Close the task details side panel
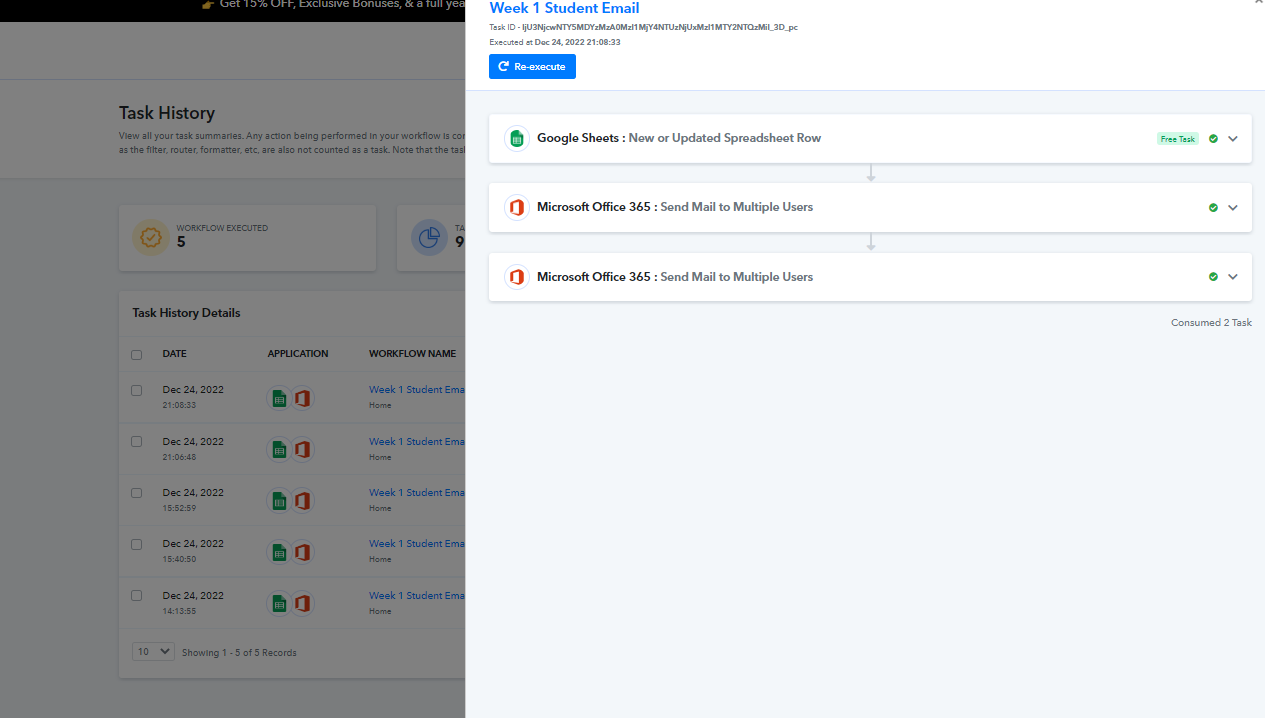This screenshot has height=718, width=1265. pyautogui.click(x=1258, y=3)
